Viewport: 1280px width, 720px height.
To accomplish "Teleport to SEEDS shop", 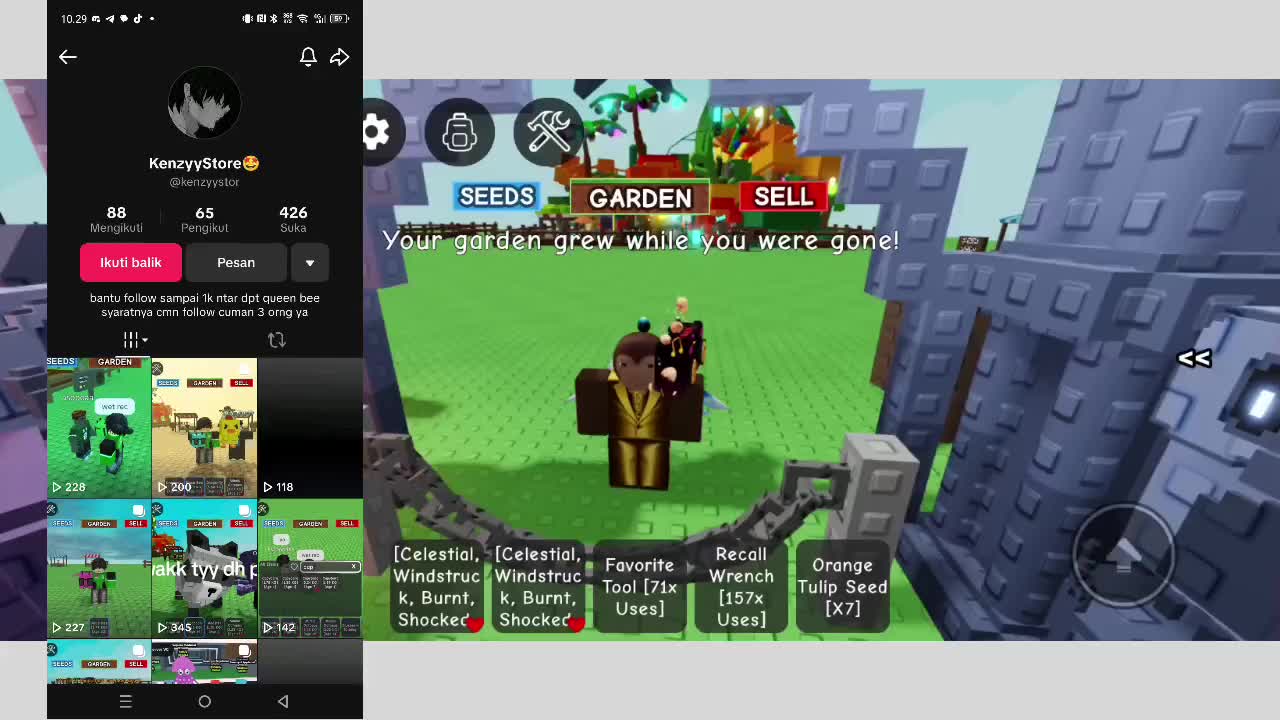I will click(x=496, y=196).
